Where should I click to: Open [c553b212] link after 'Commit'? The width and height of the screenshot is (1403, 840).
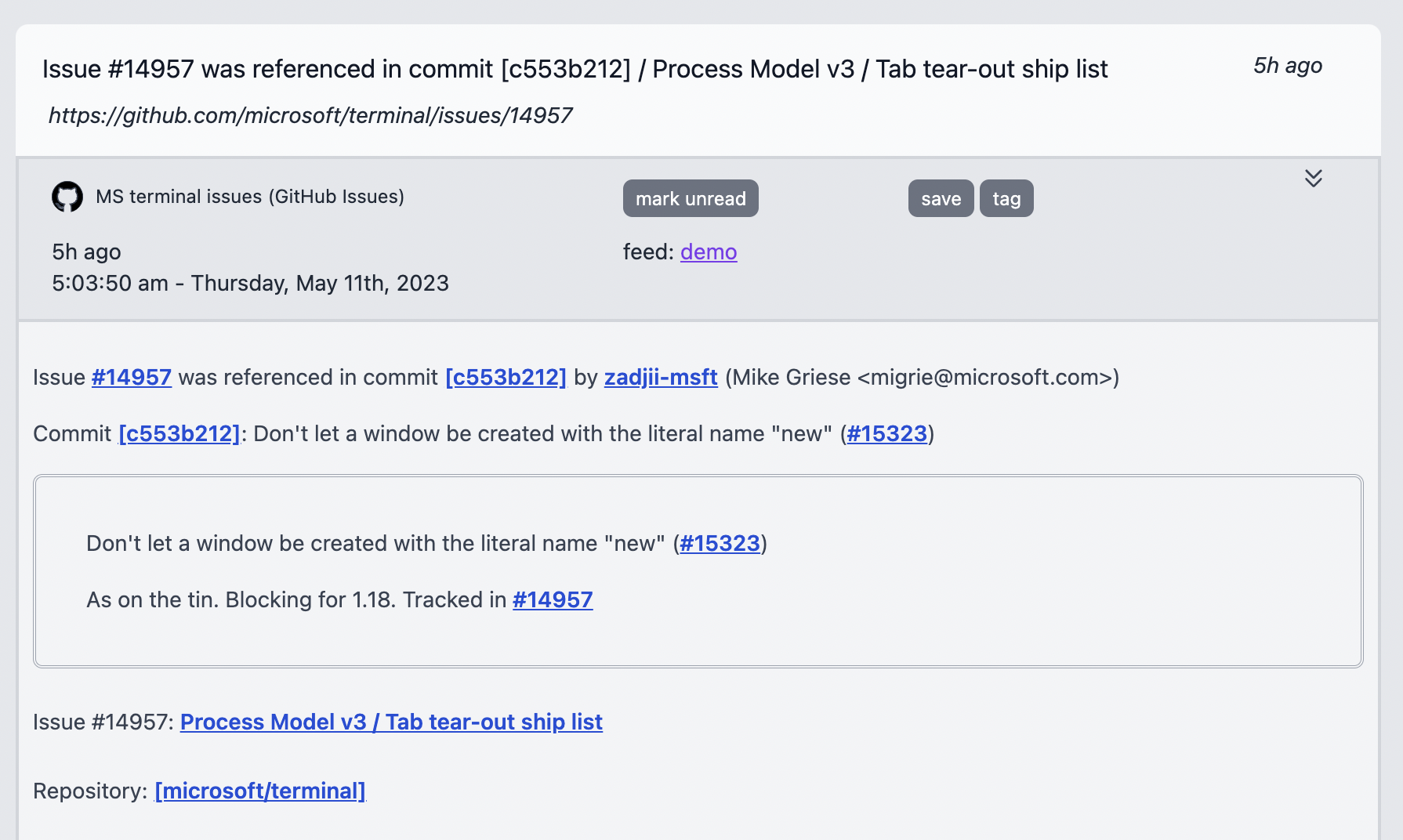click(x=179, y=433)
